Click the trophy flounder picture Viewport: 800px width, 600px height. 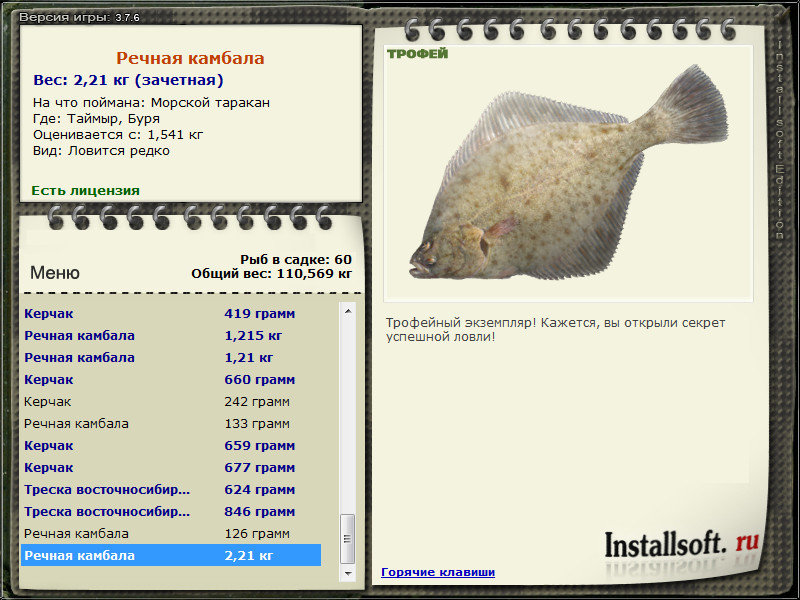pyautogui.click(x=568, y=173)
